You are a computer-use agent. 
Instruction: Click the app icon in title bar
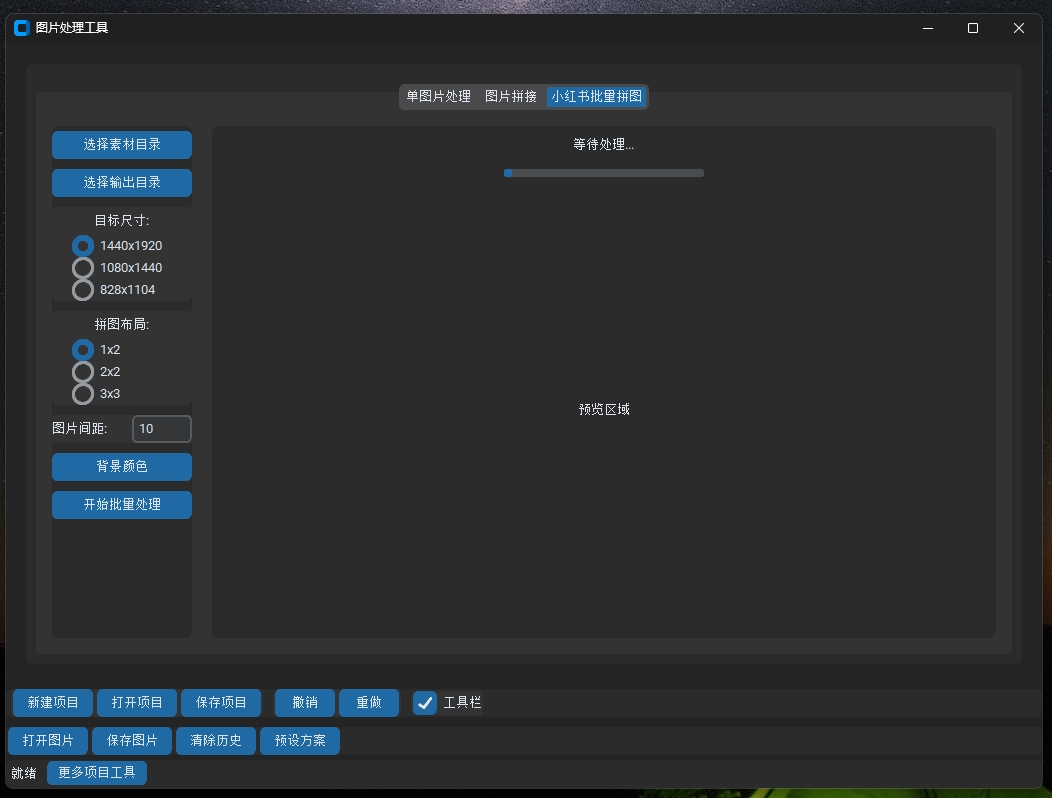(21, 28)
